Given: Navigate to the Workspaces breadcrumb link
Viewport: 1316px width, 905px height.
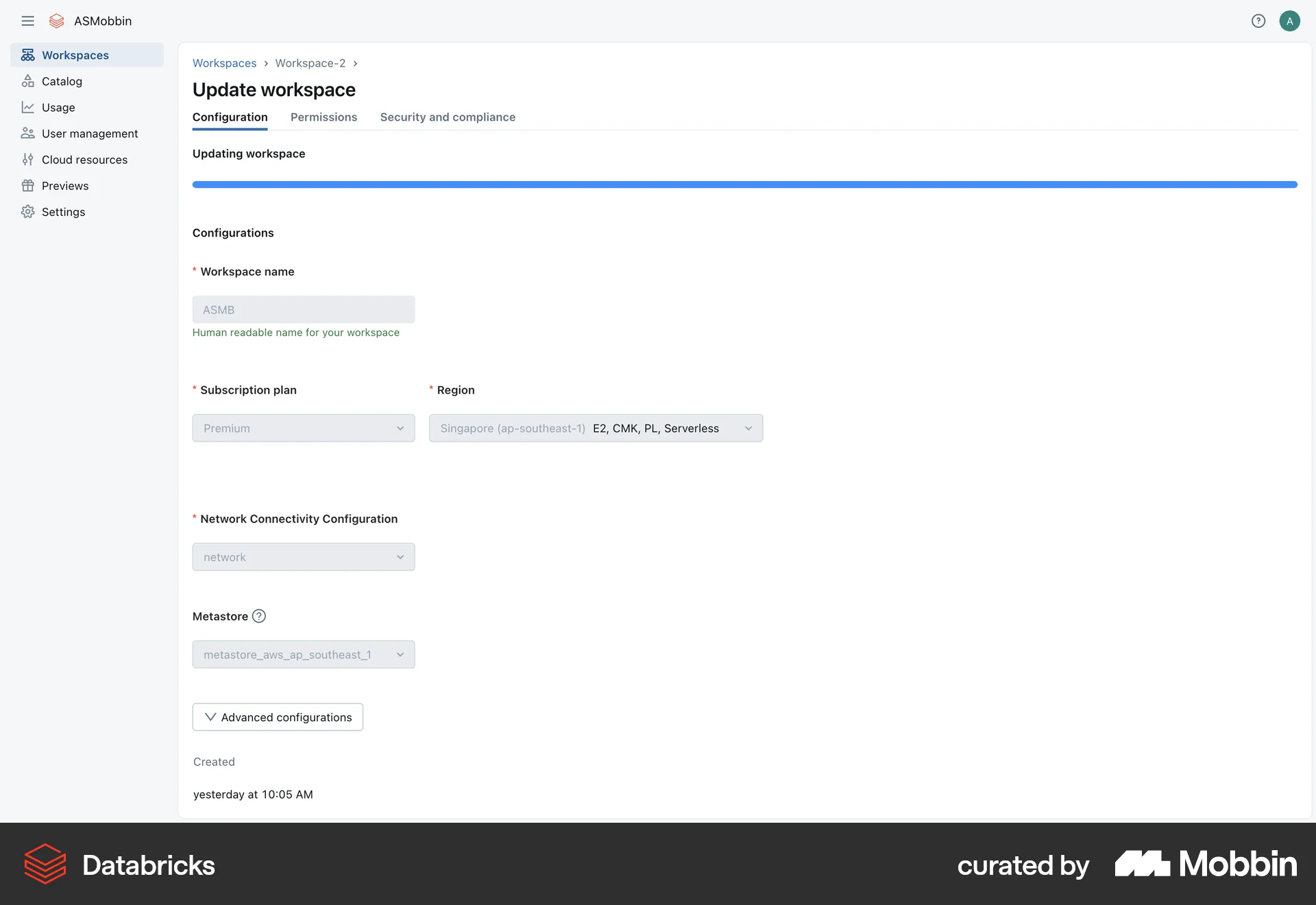Looking at the screenshot, I should [x=224, y=63].
